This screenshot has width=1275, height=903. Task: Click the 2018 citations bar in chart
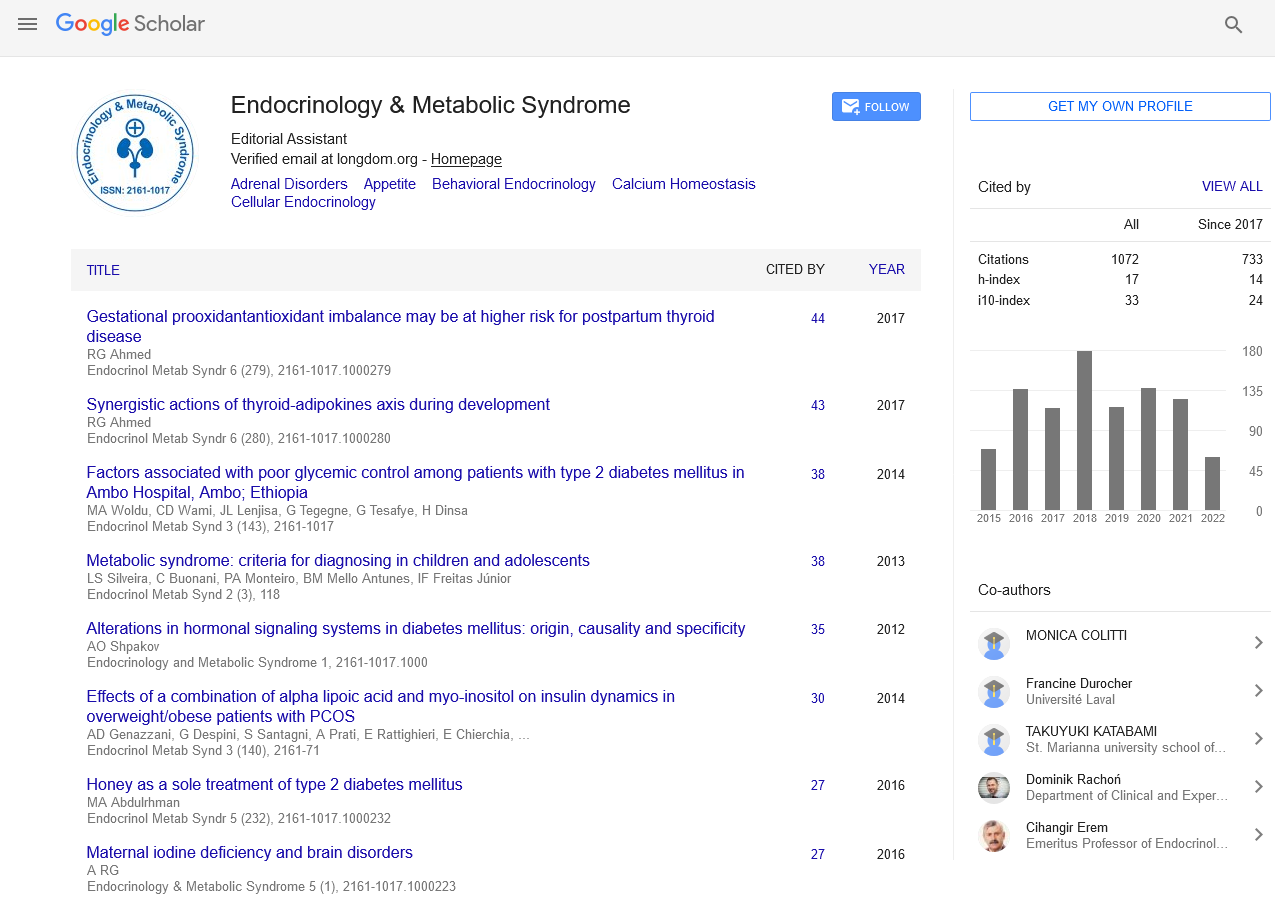pyautogui.click(x=1084, y=430)
